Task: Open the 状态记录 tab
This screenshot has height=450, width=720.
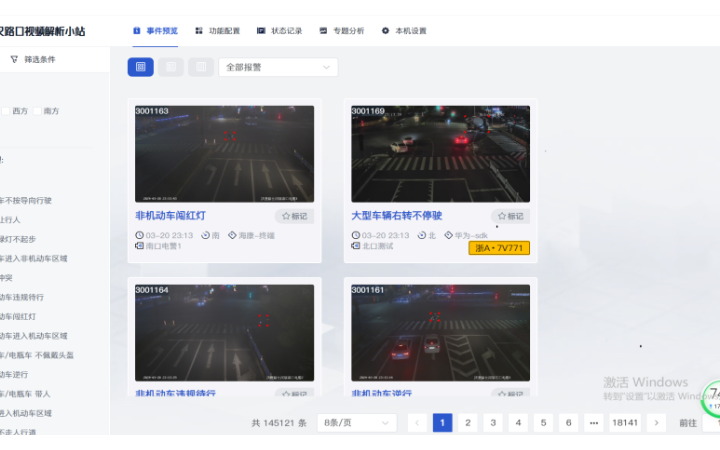Action: pos(280,31)
